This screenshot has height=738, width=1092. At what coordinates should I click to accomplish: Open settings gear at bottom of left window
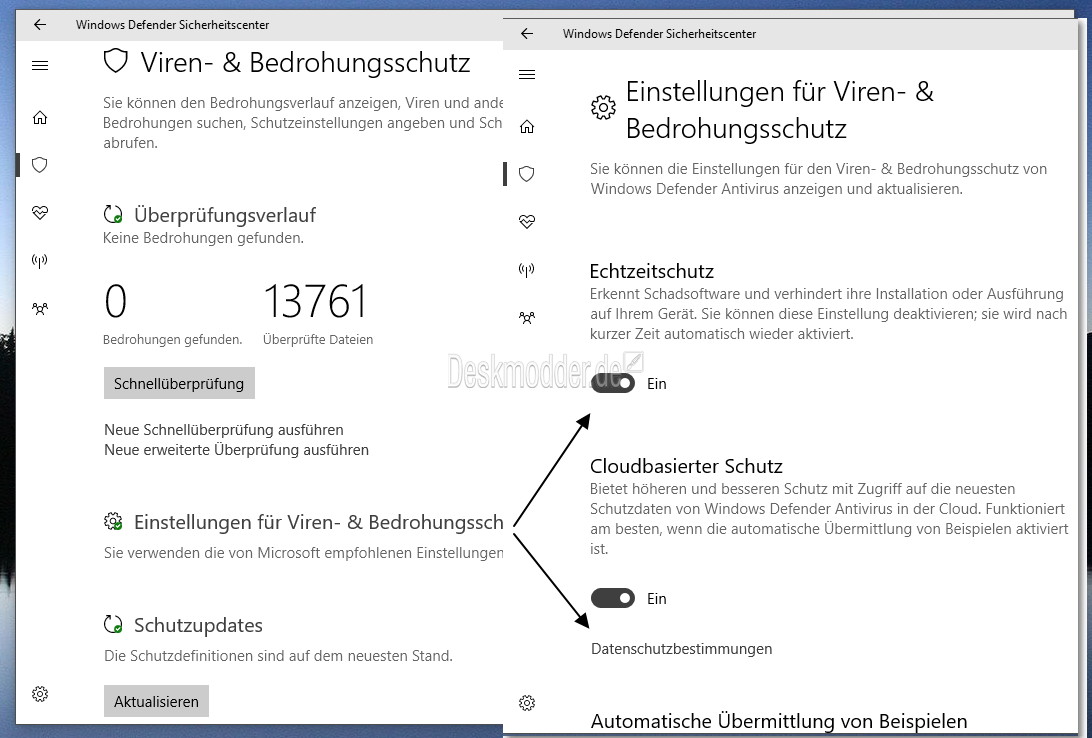[x=40, y=694]
